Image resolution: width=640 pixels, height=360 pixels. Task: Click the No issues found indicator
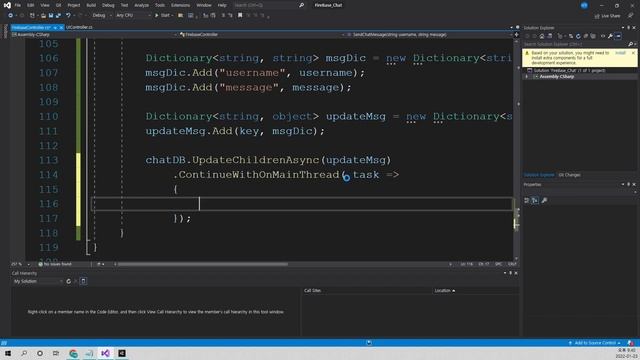55,264
